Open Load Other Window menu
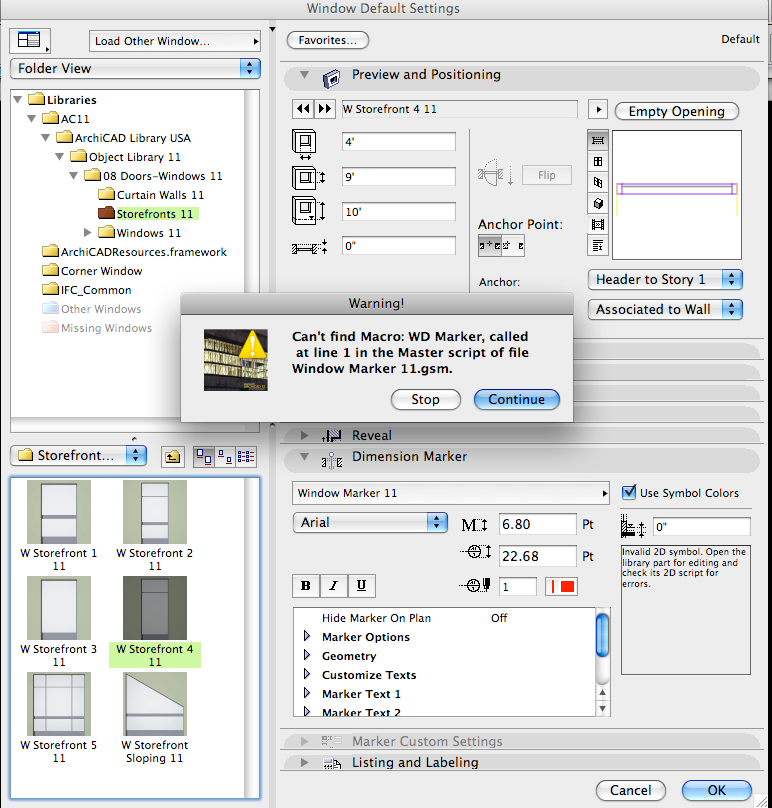This screenshot has height=808, width=772. 175,41
